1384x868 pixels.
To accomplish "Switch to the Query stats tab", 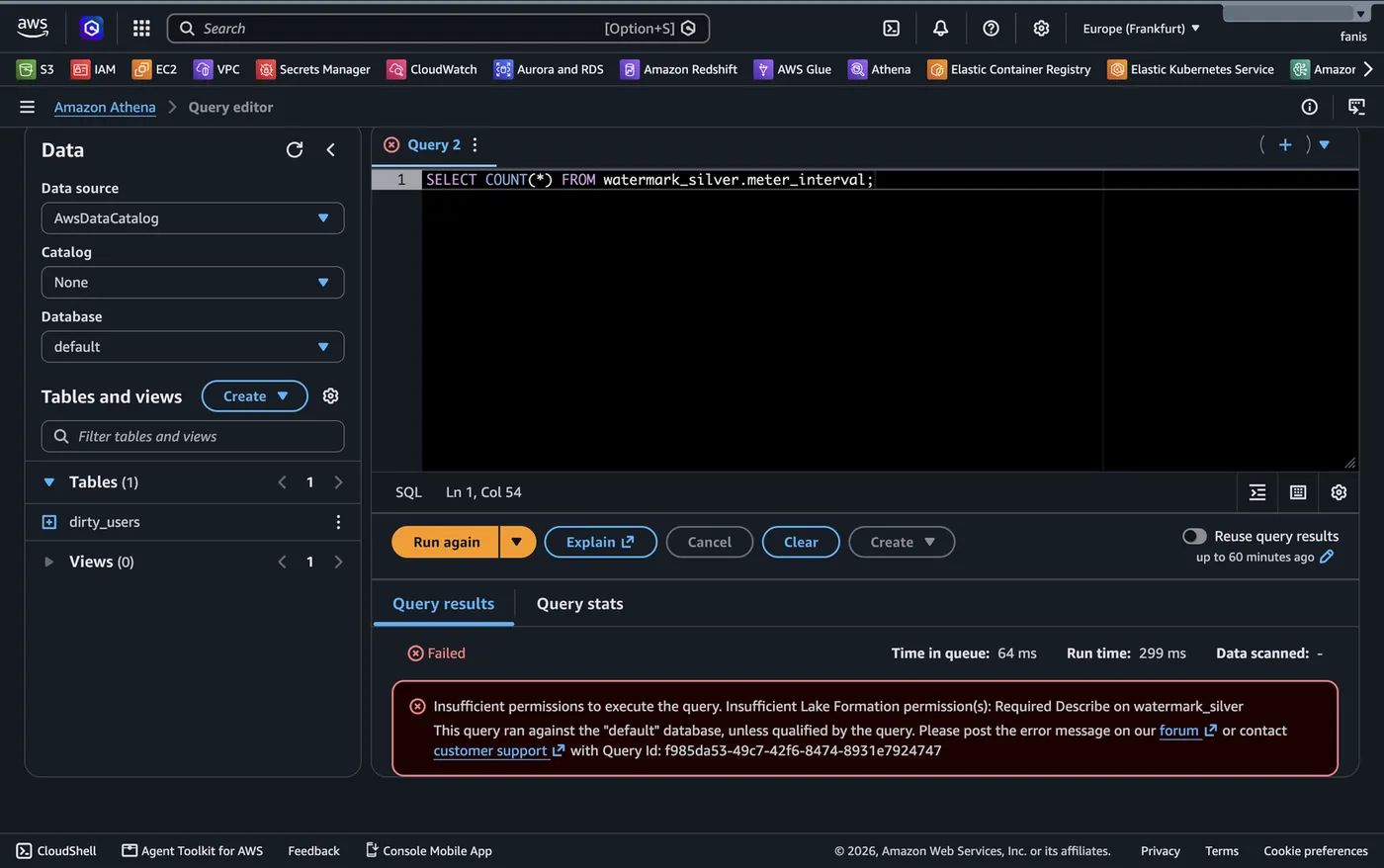I will [x=580, y=604].
